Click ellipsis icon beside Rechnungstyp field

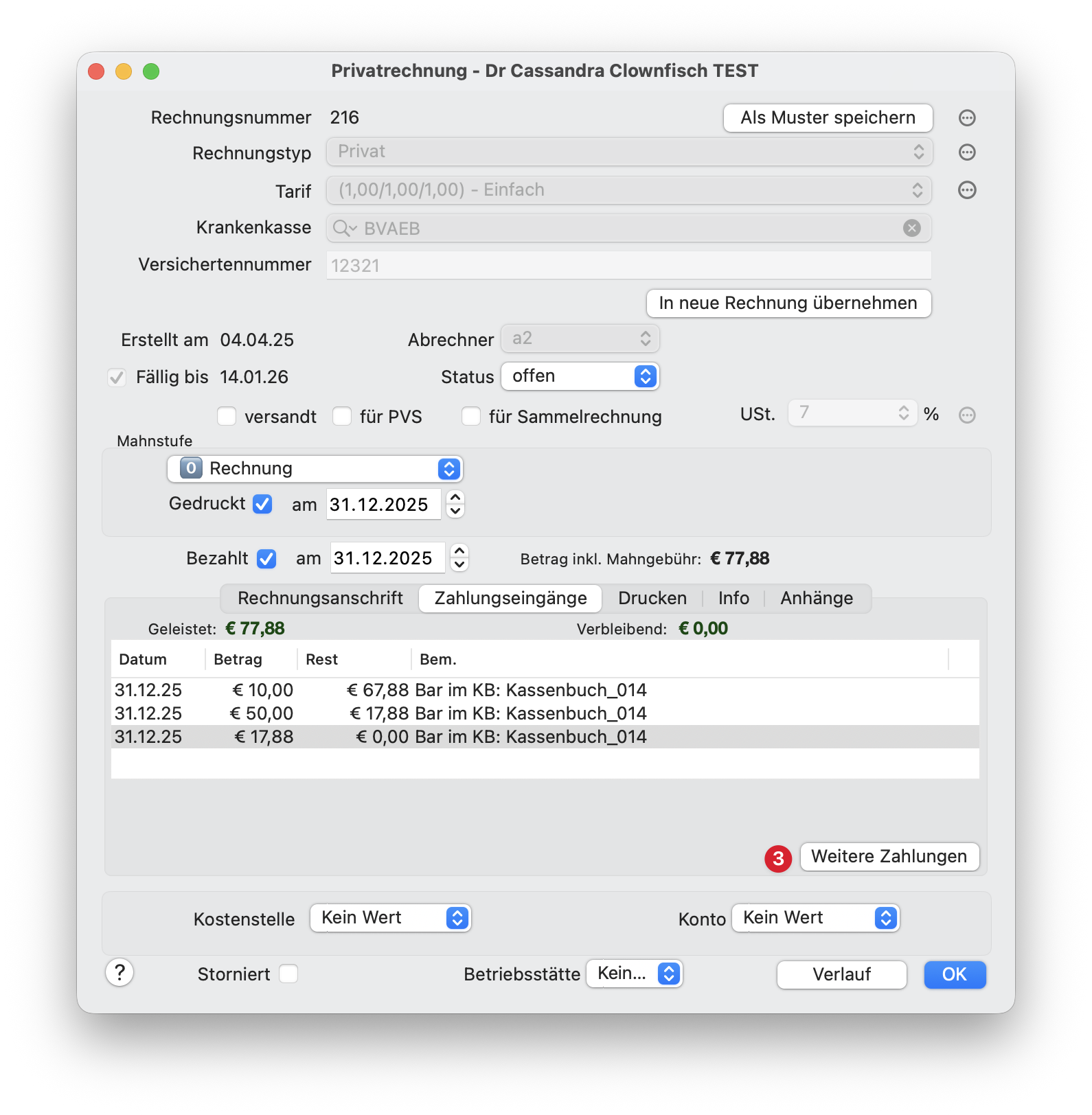point(967,152)
